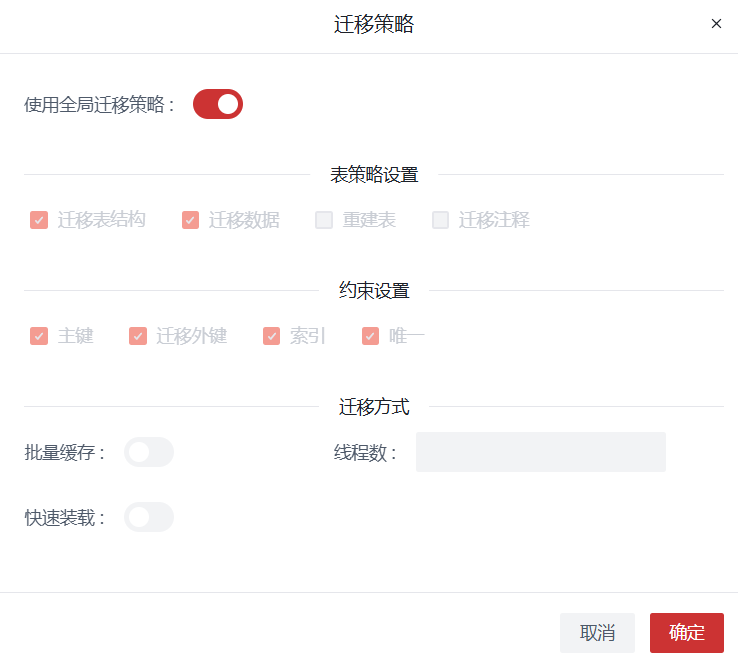Viewport: 738px width, 668px height.
Task: Click the 迁移外键 label text
Action: click(191, 336)
